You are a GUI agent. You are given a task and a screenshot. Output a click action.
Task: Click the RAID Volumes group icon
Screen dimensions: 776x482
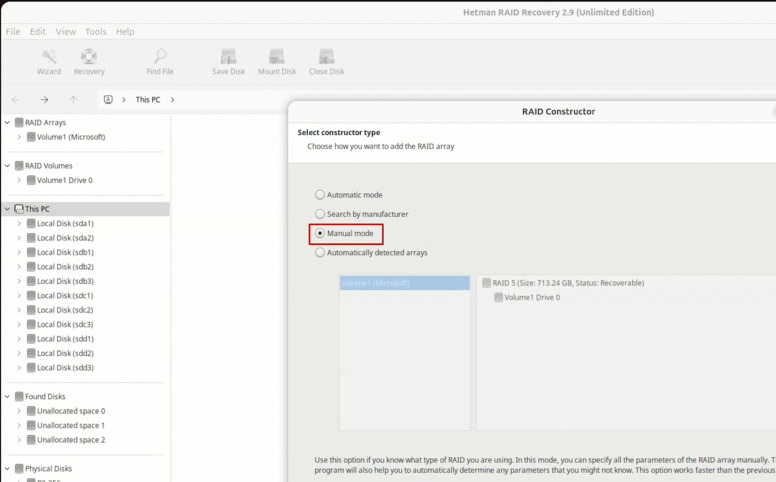pos(19,165)
